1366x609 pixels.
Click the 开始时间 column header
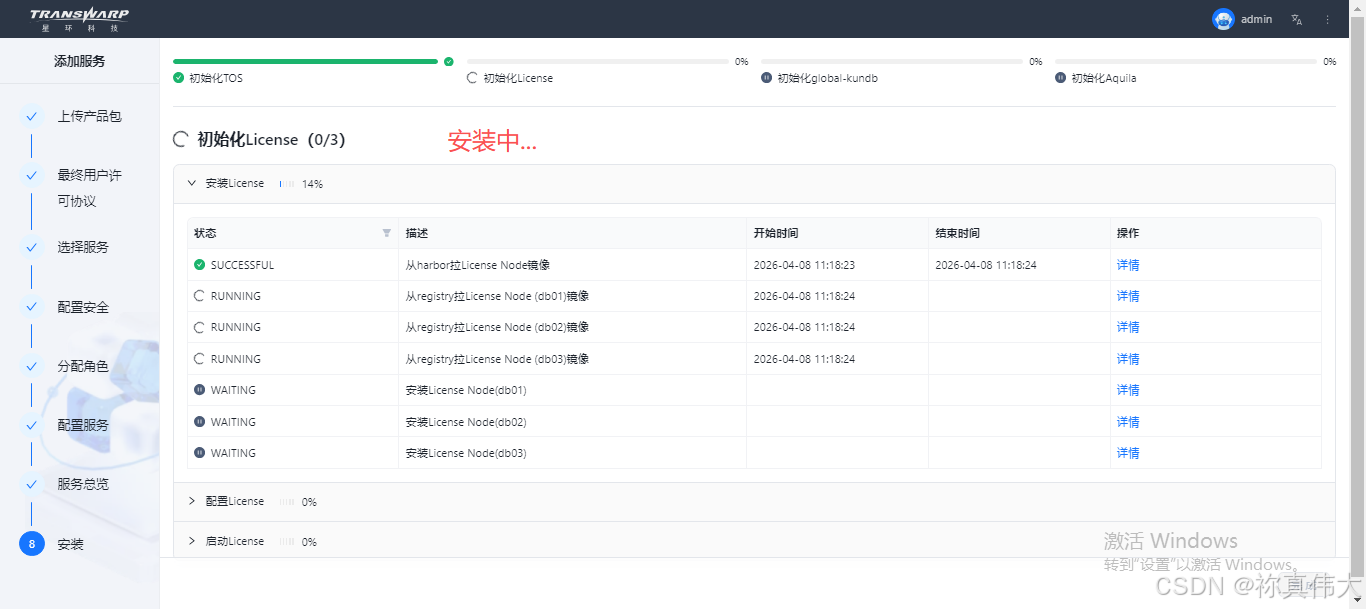click(837, 233)
